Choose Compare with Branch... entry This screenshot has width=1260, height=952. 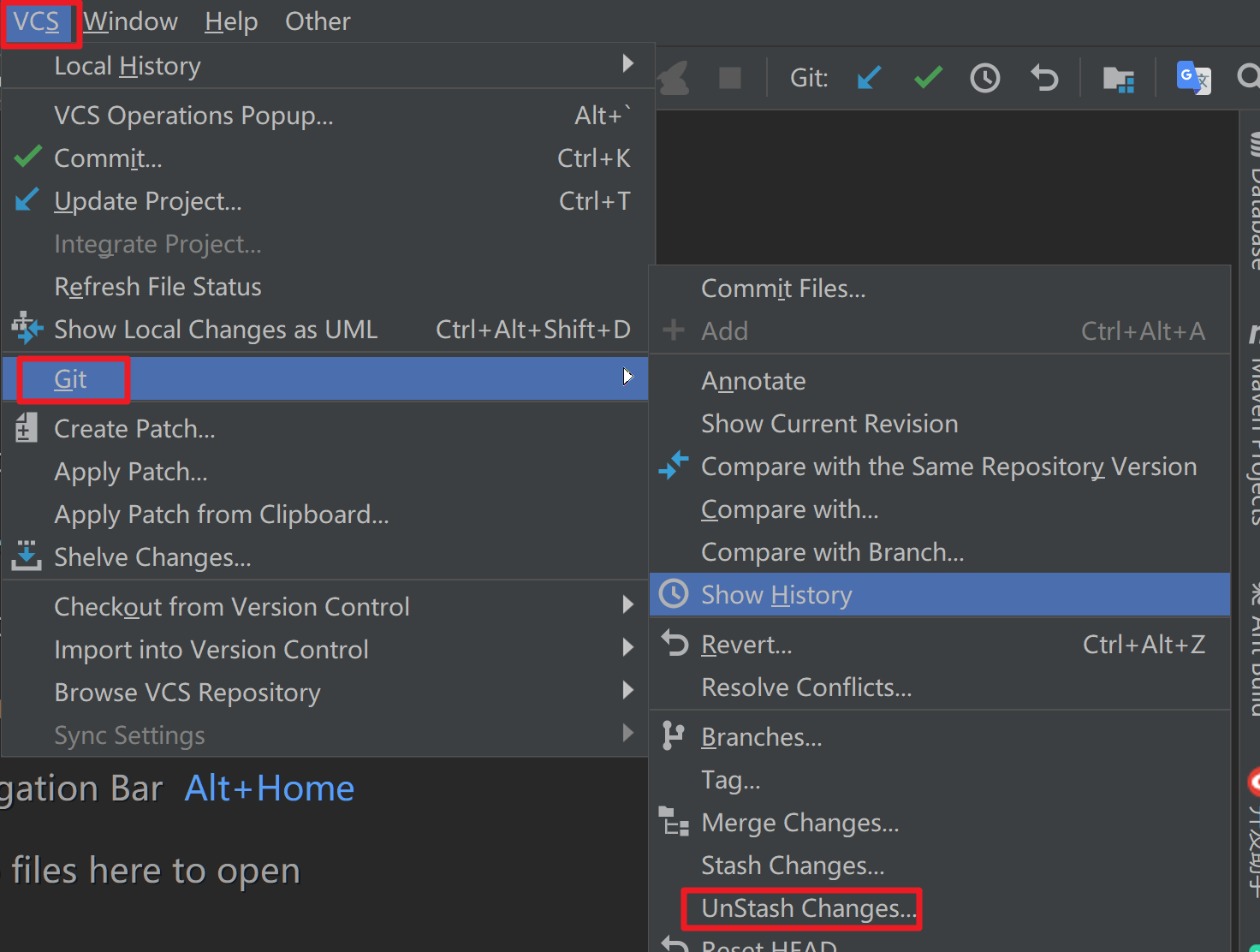940,552
